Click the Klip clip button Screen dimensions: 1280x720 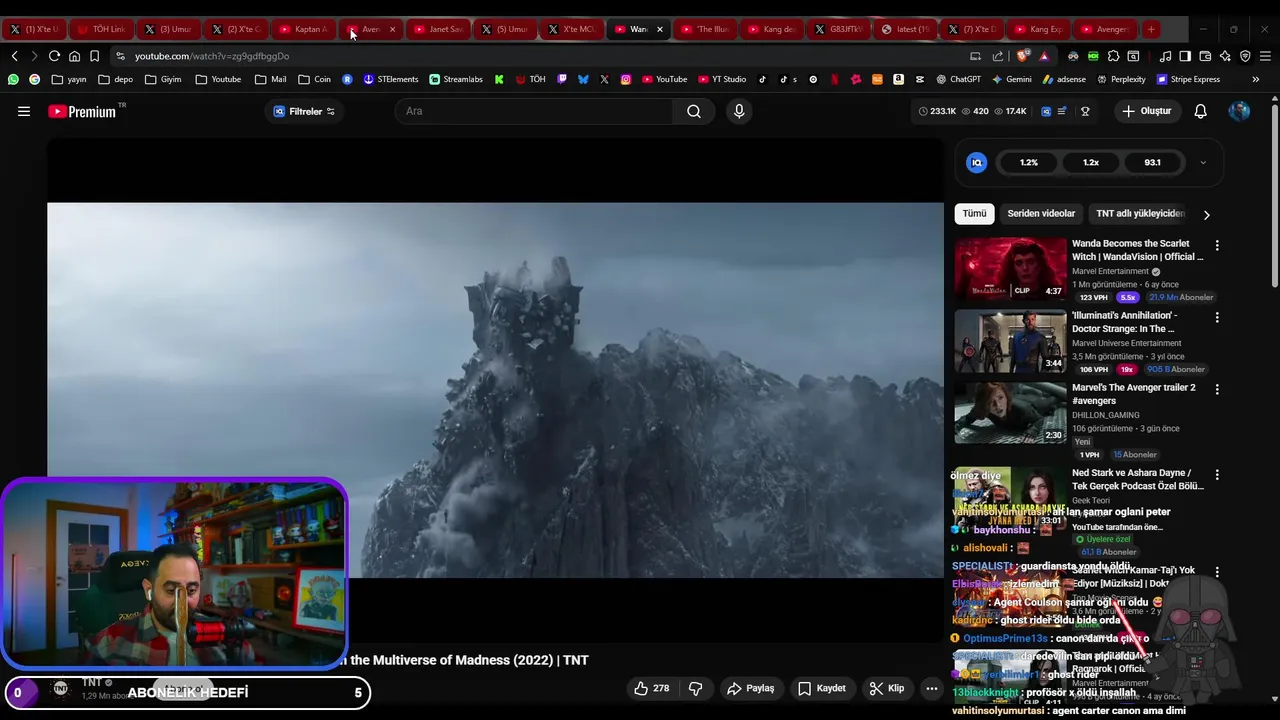coord(887,688)
